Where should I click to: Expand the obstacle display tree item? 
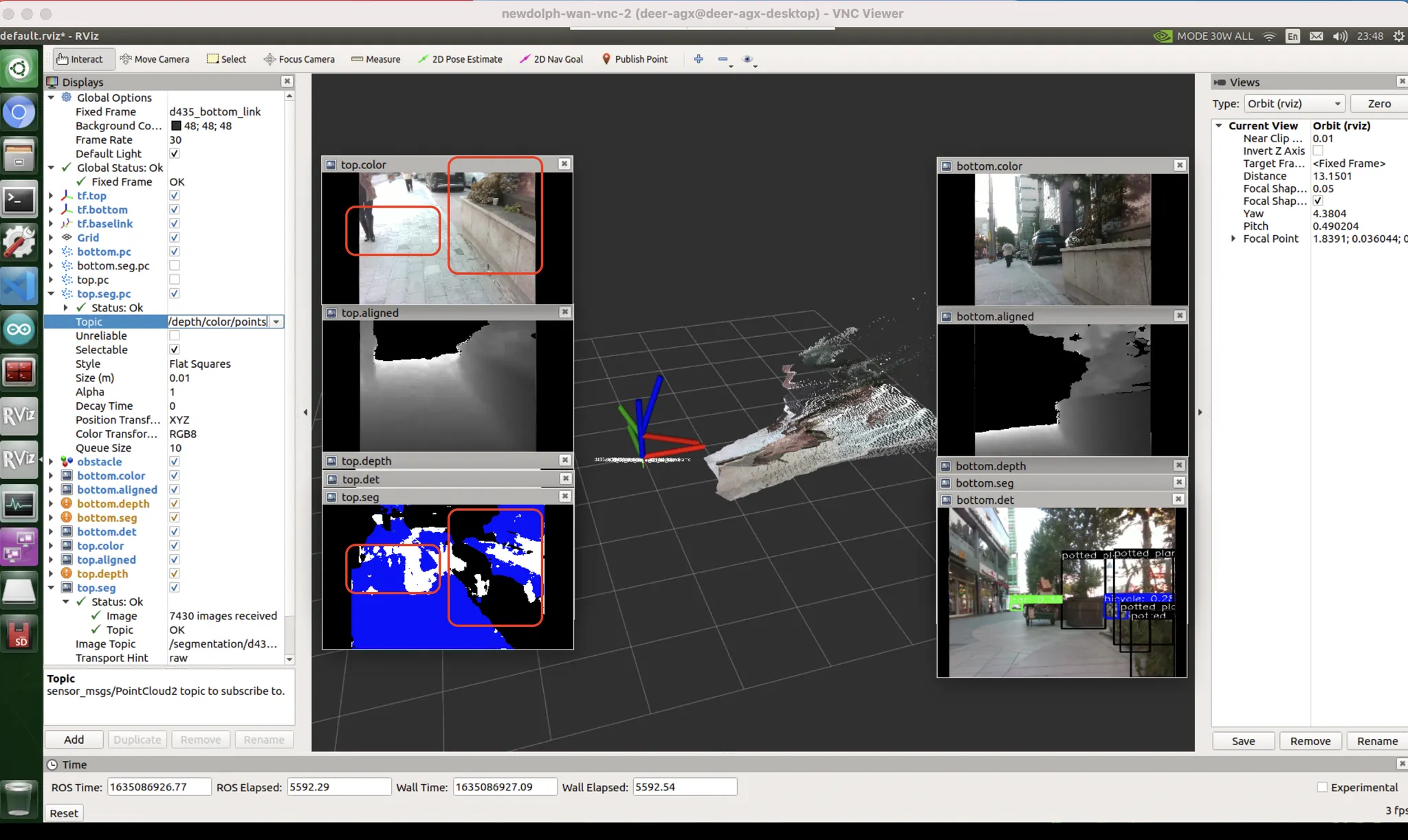pos(51,462)
